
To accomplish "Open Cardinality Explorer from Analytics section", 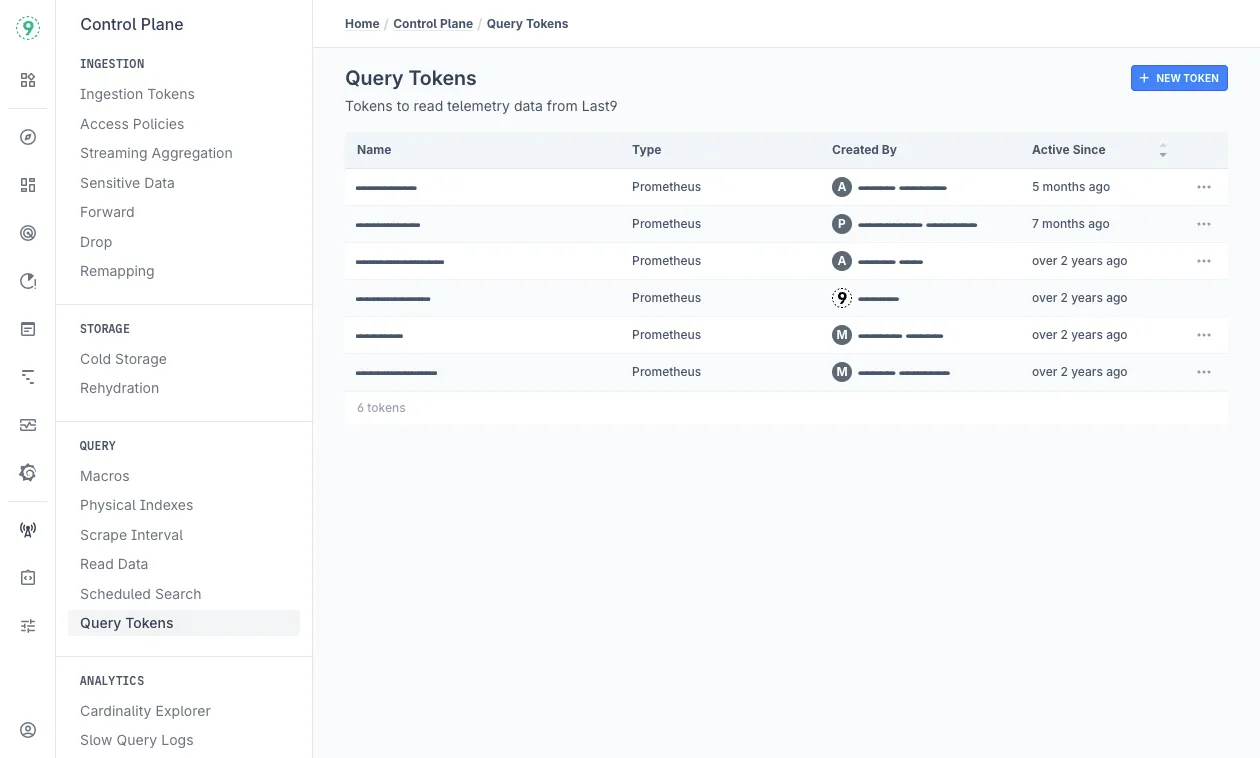I will pyautogui.click(x=145, y=711).
